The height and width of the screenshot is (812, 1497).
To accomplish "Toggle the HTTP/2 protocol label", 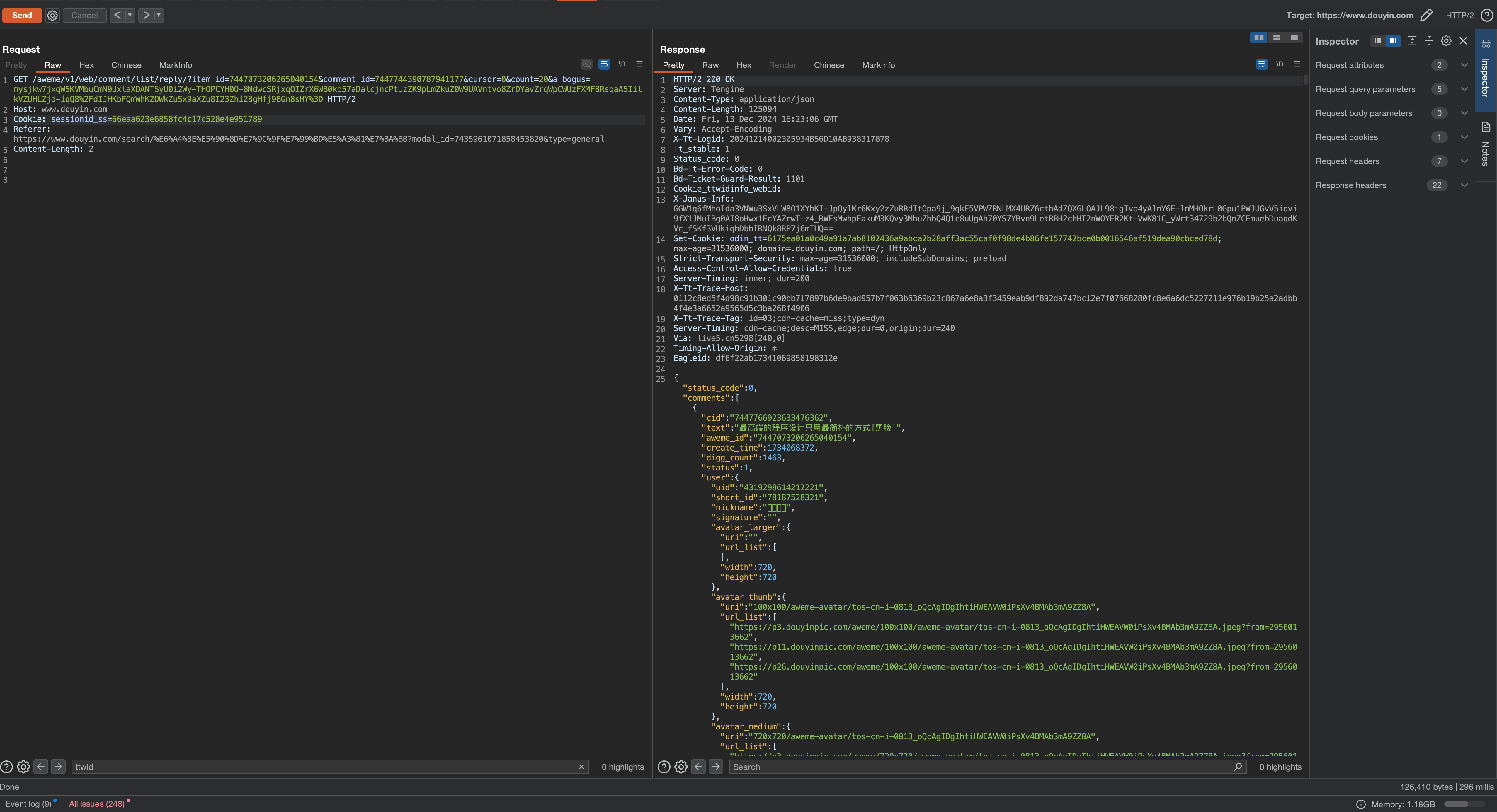I will pos(1459,15).
